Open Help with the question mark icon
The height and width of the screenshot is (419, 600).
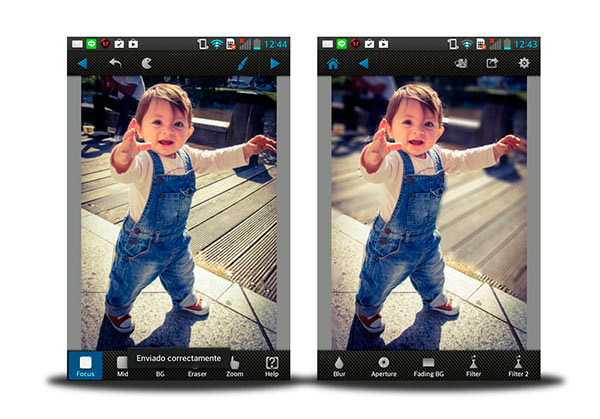coord(272,367)
